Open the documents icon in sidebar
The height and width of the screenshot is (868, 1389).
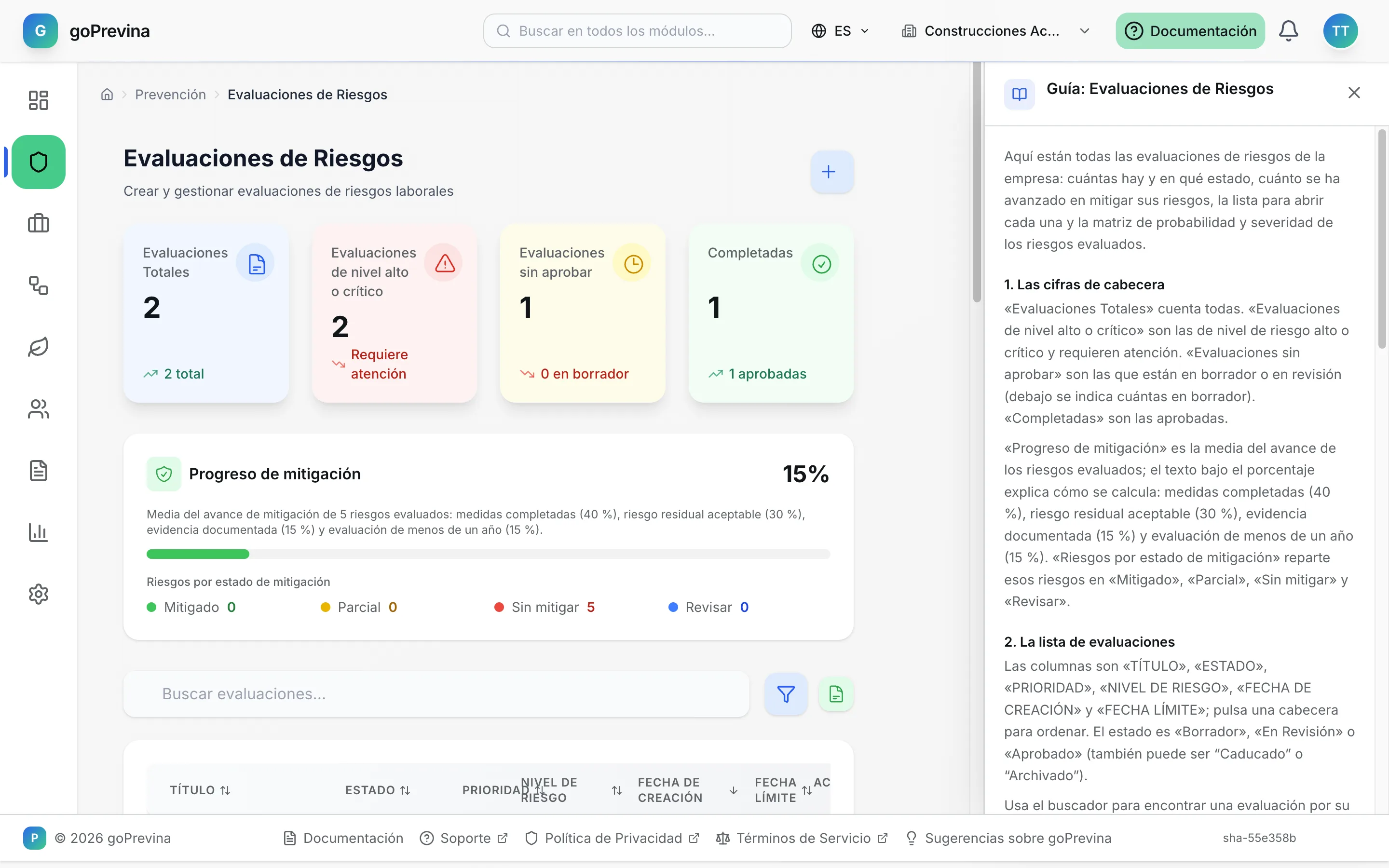point(39,471)
